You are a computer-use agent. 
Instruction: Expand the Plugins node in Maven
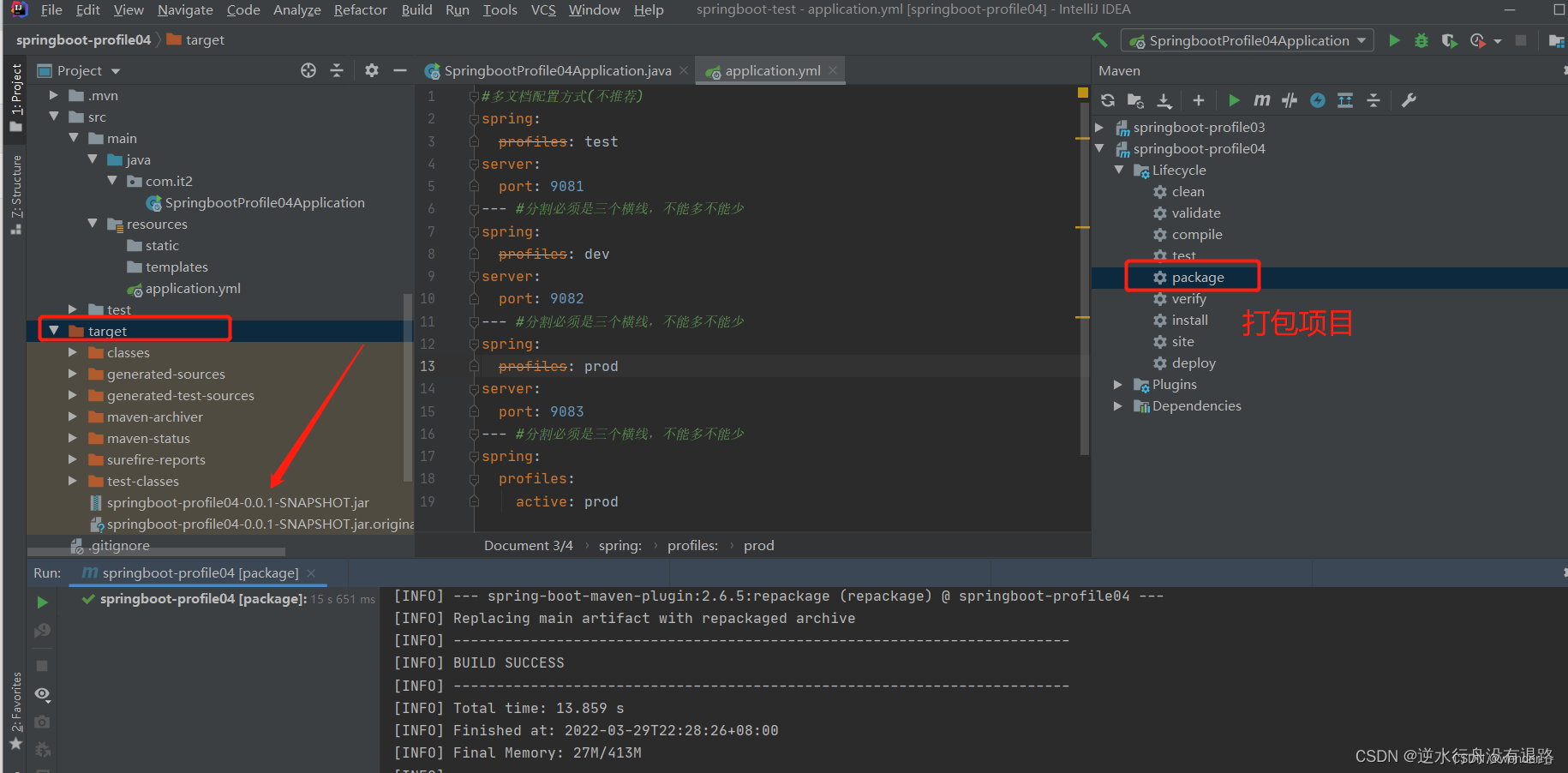click(1118, 384)
